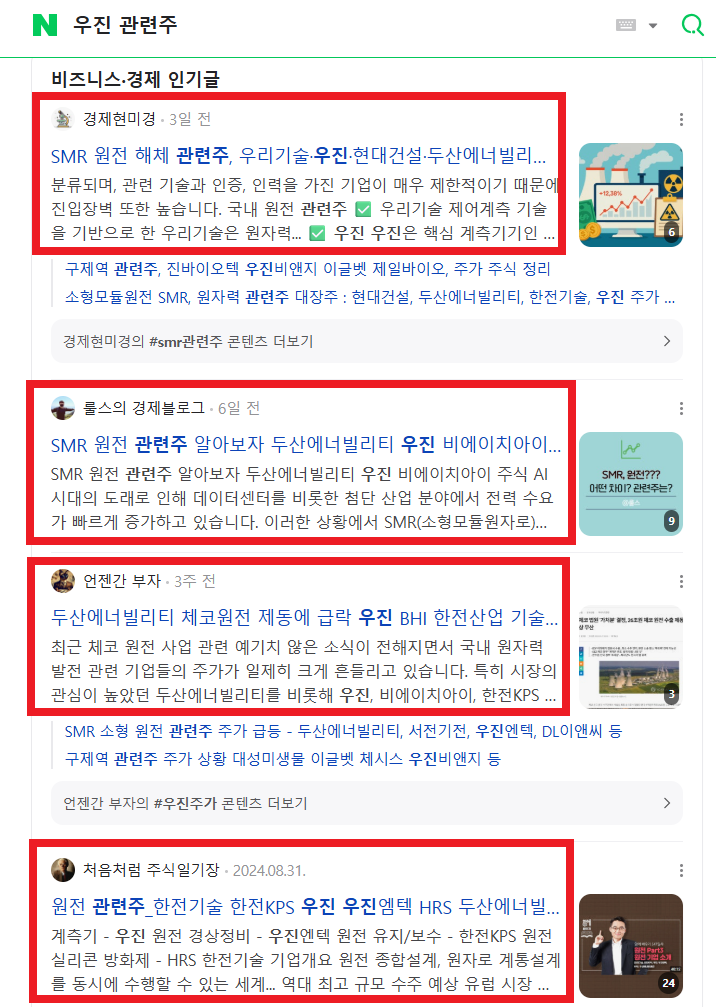Screen dimensions: 716x1007
Task: Open the SMR 원전 해체 관련주 post title
Action: (x=299, y=155)
